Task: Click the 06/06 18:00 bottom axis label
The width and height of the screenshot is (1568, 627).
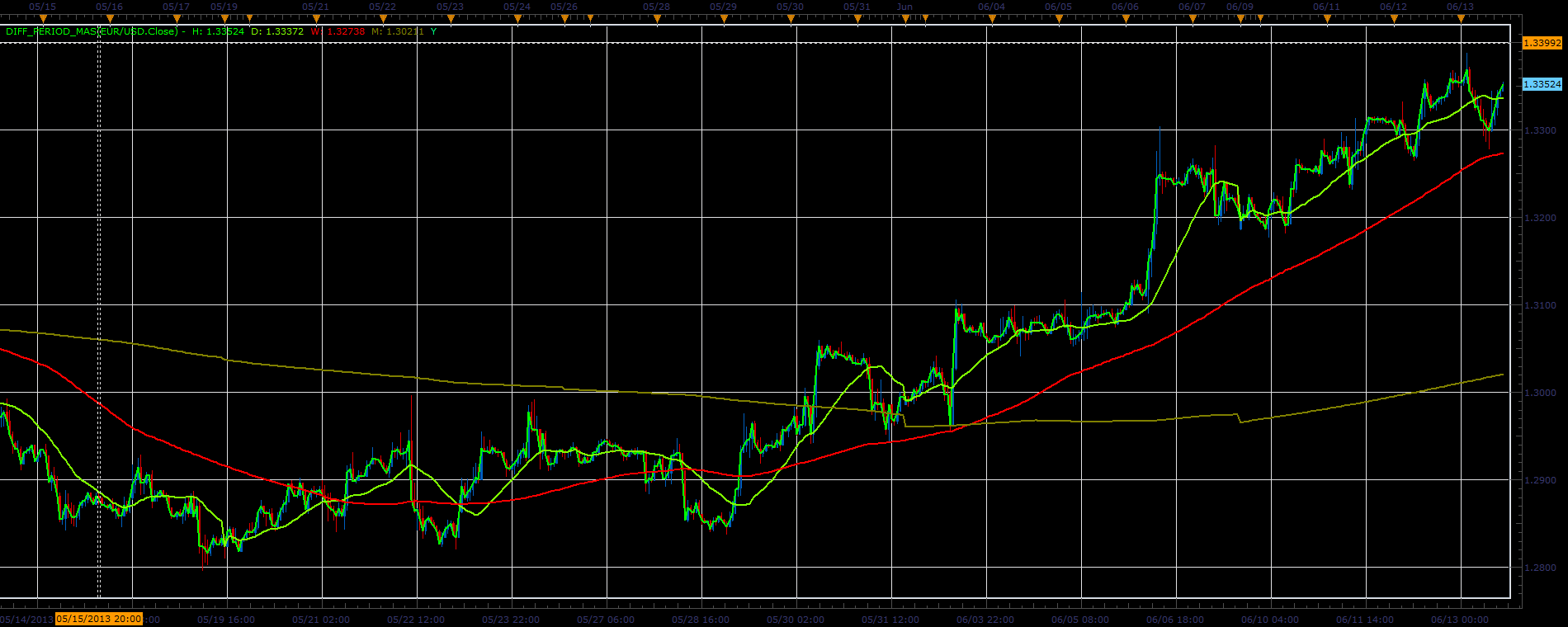Action: pos(1175,620)
